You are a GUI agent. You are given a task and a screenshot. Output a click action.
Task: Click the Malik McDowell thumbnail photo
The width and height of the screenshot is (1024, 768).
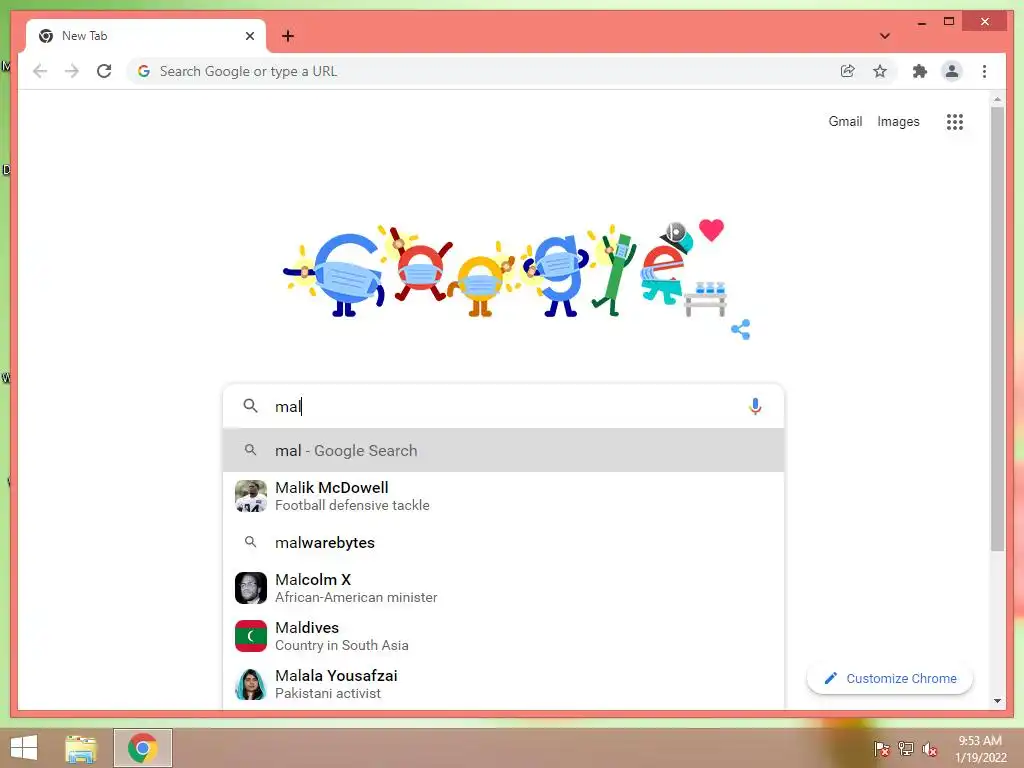251,496
